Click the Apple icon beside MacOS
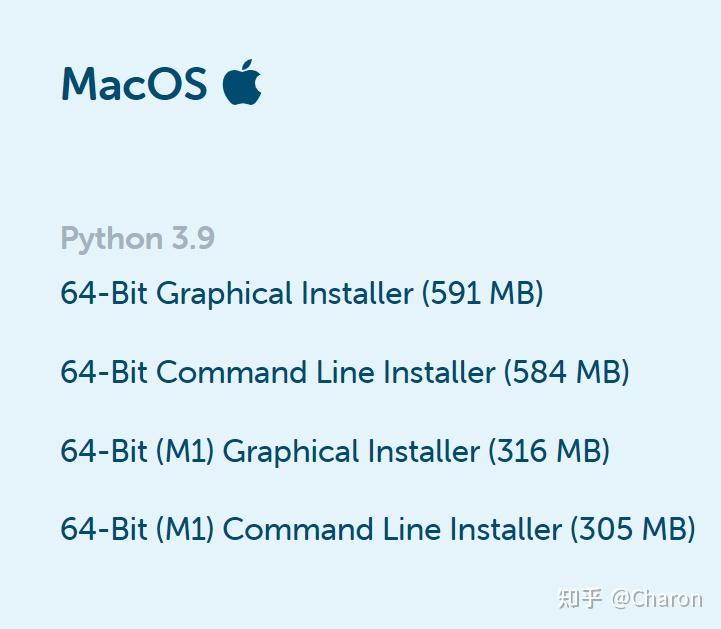This screenshot has width=721, height=629. pos(242,82)
